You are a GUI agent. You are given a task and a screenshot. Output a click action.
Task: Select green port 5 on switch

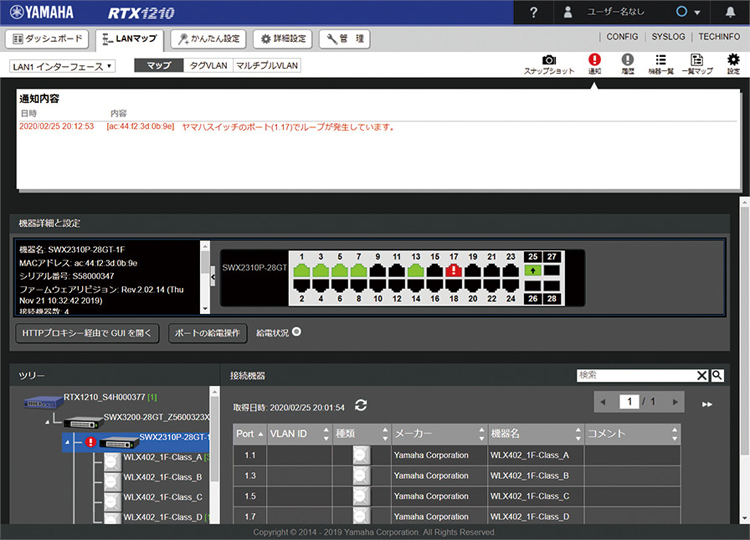pyautogui.click(x=340, y=271)
